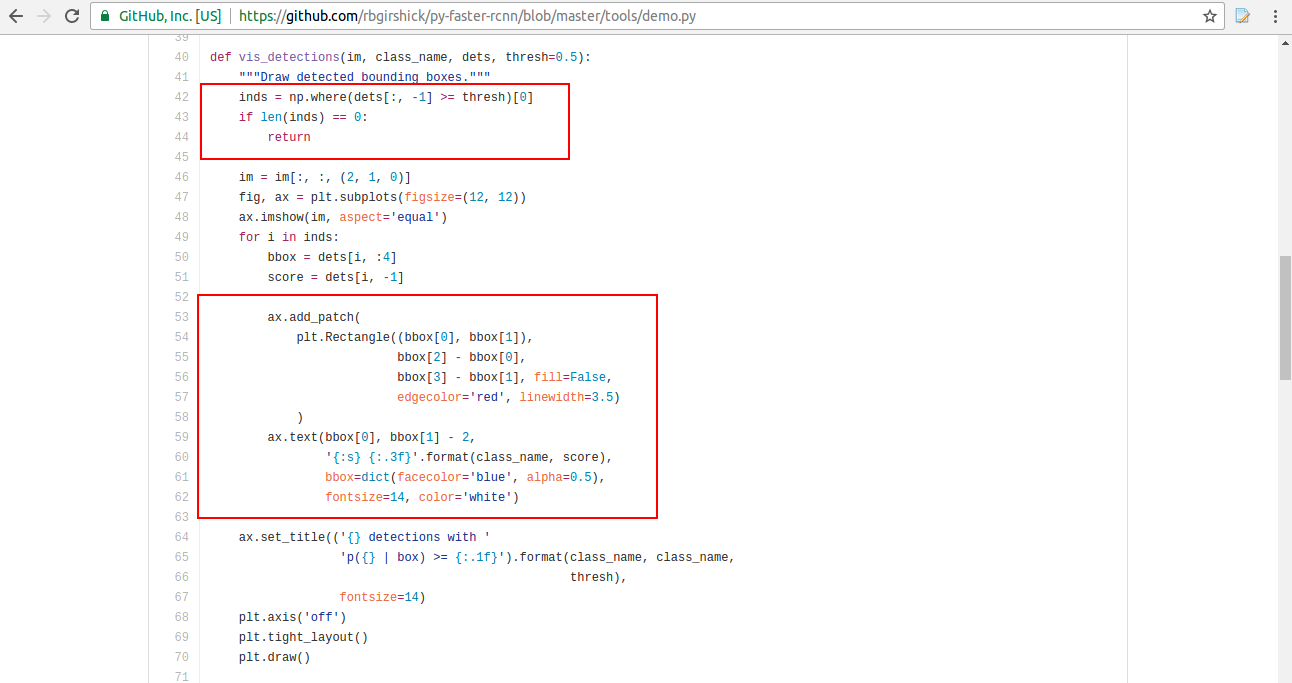Select line number 49

181,237
